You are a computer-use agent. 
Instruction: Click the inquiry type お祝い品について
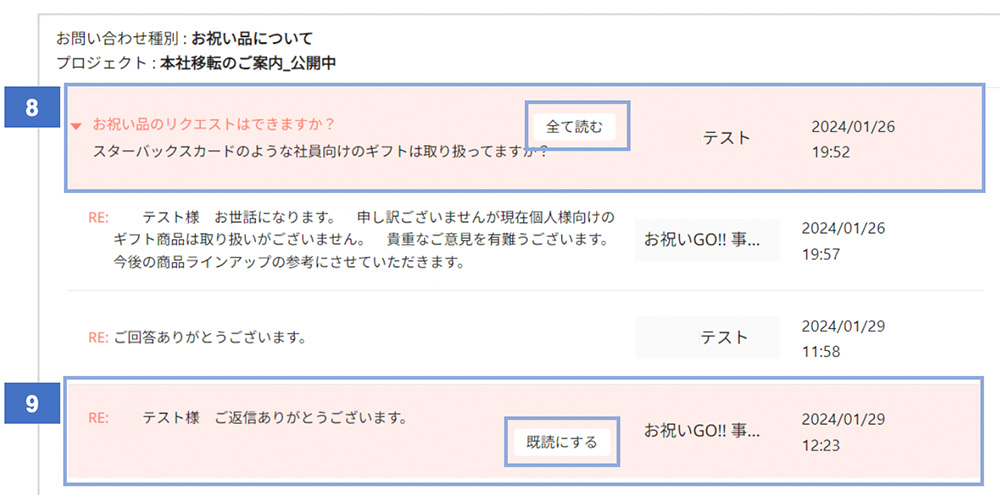point(252,40)
